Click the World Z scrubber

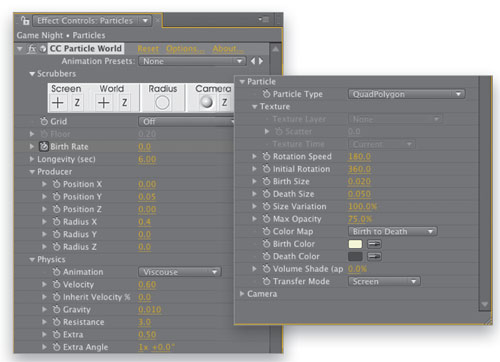tap(124, 103)
